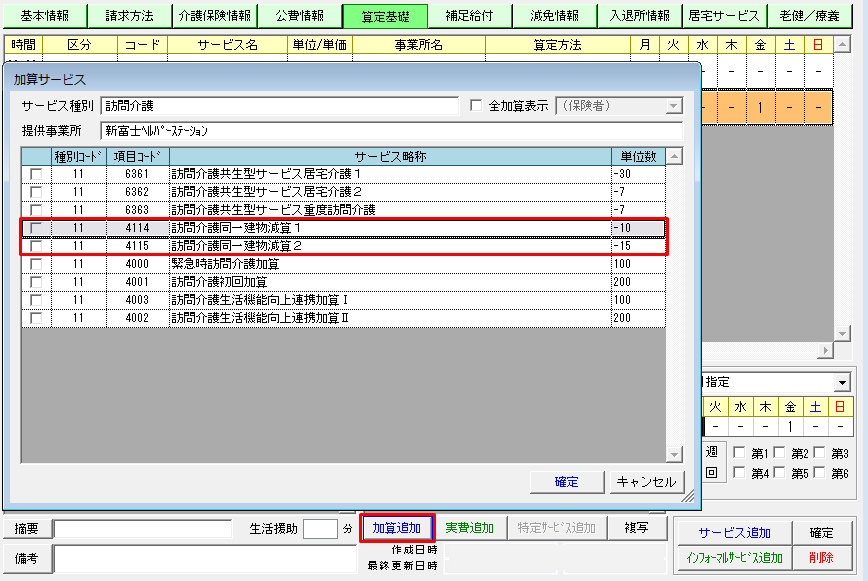Image resolution: width=868 pixels, height=581 pixels.
Task: Click the 算定方法 column header
Action: pos(557,45)
